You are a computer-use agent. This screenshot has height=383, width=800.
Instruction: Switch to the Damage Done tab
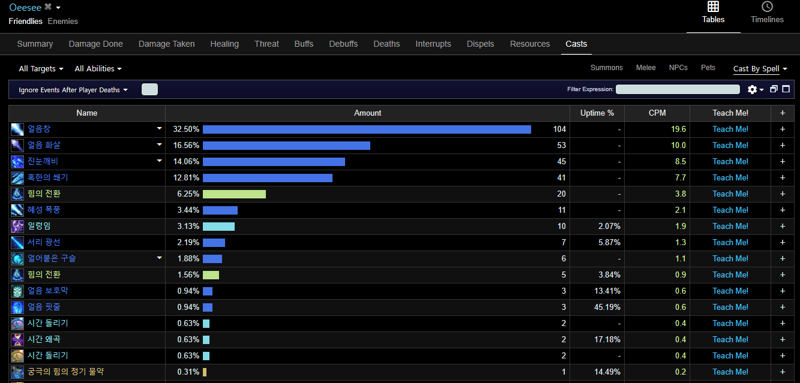tap(96, 44)
